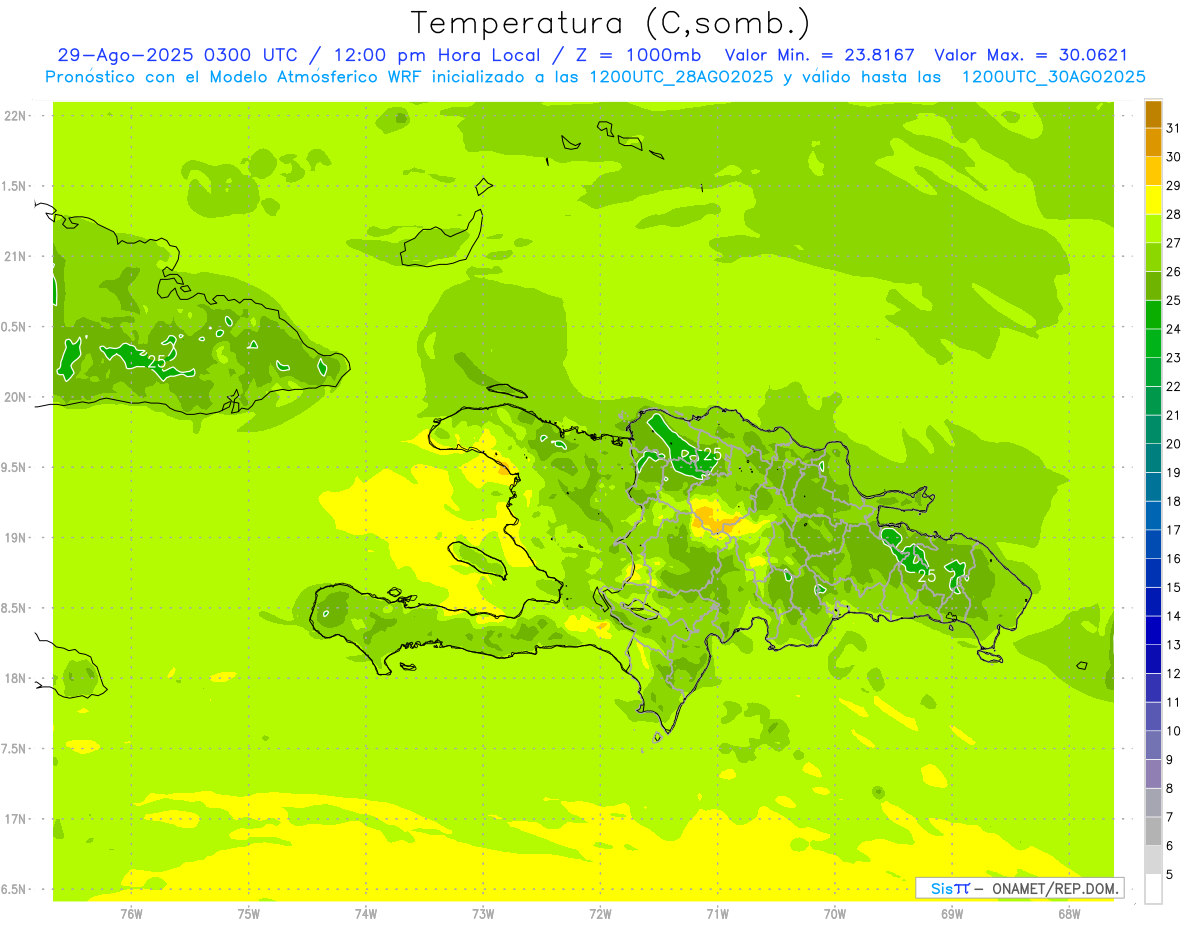Click the '69W' longitude label
Viewport: 1200px width, 927px height.
tap(952, 914)
